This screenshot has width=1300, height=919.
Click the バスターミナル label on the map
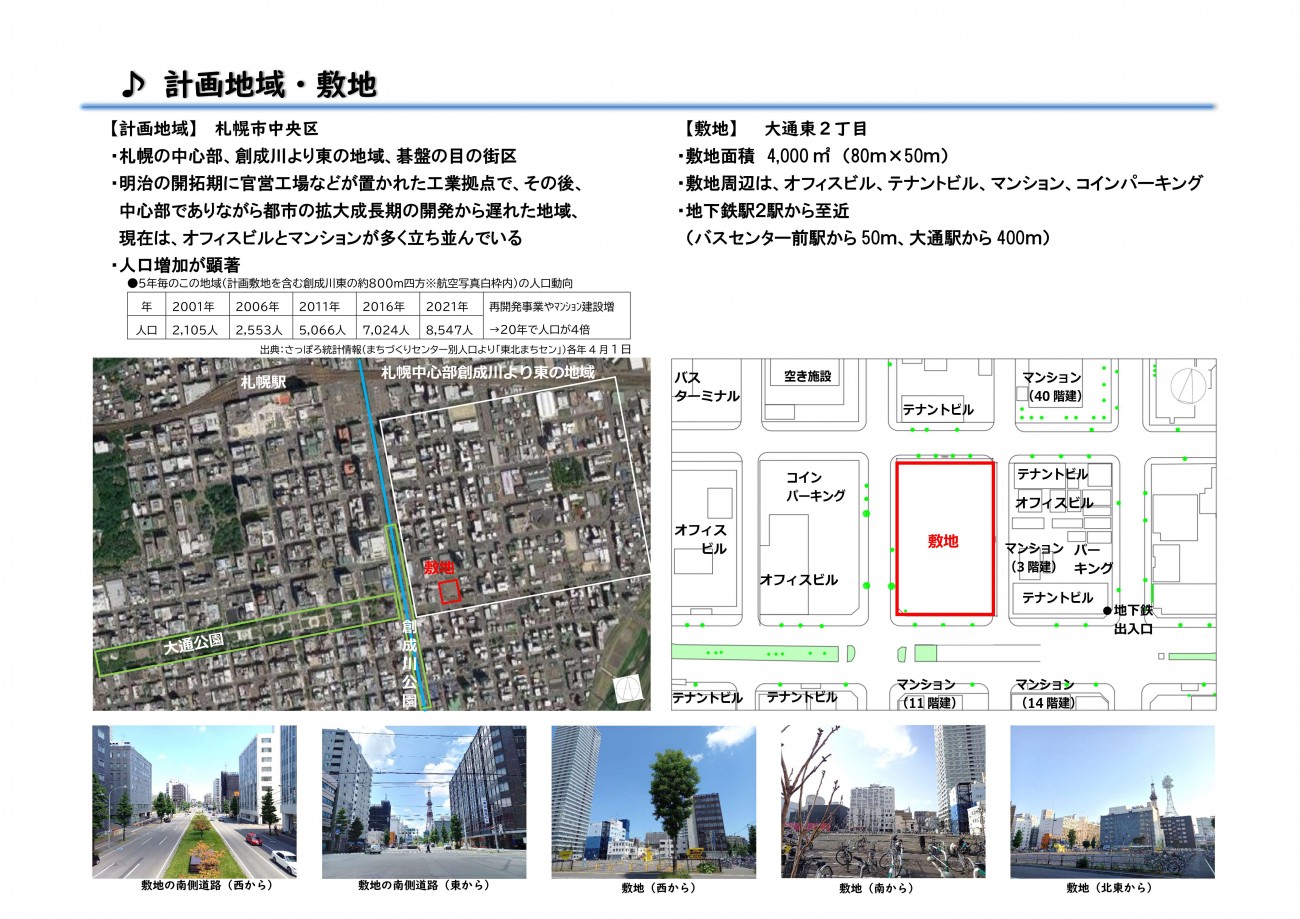point(706,387)
